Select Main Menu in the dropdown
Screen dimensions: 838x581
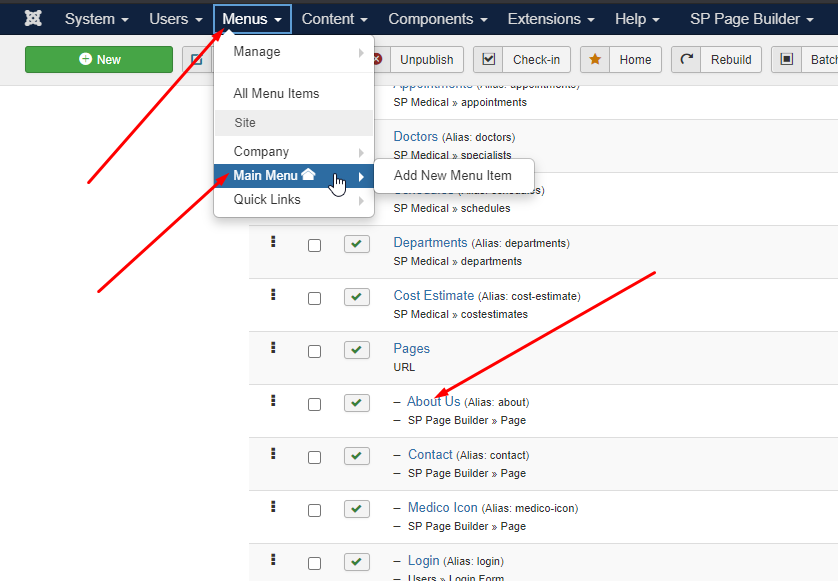[x=293, y=176]
